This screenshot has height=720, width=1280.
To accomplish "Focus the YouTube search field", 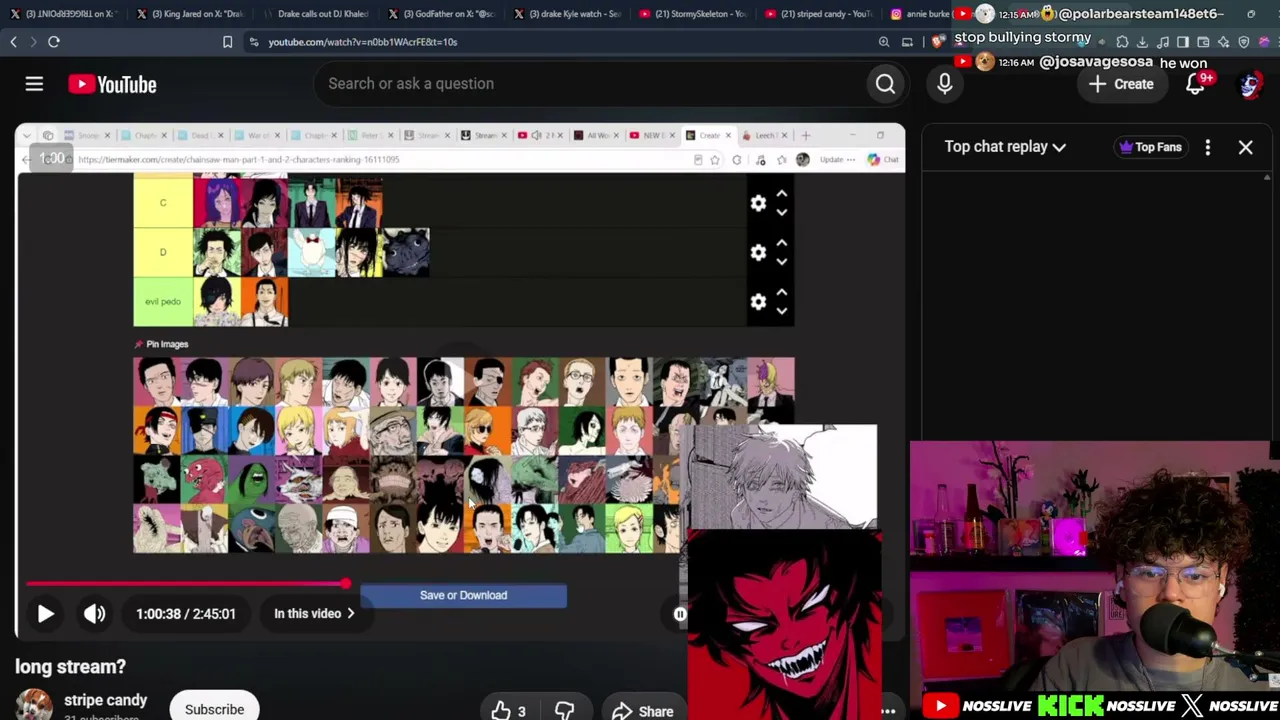I will tap(590, 84).
